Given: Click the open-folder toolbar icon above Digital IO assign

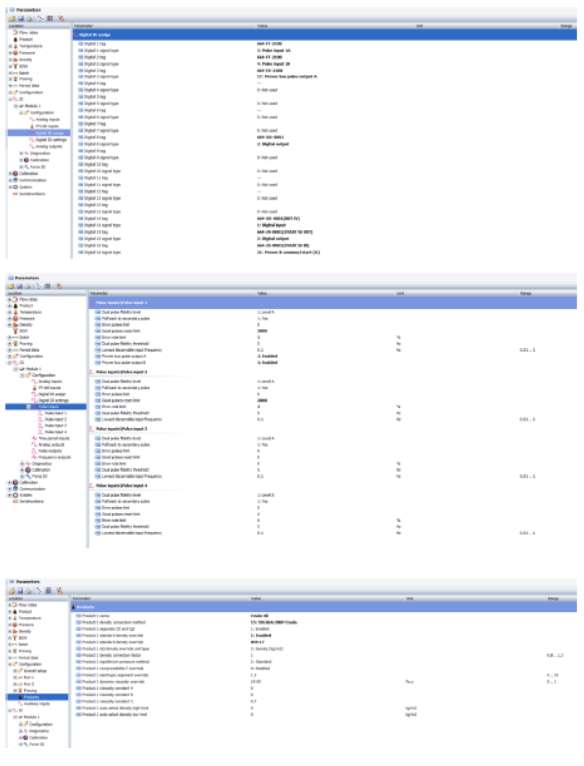Looking at the screenshot, I should point(12,19).
